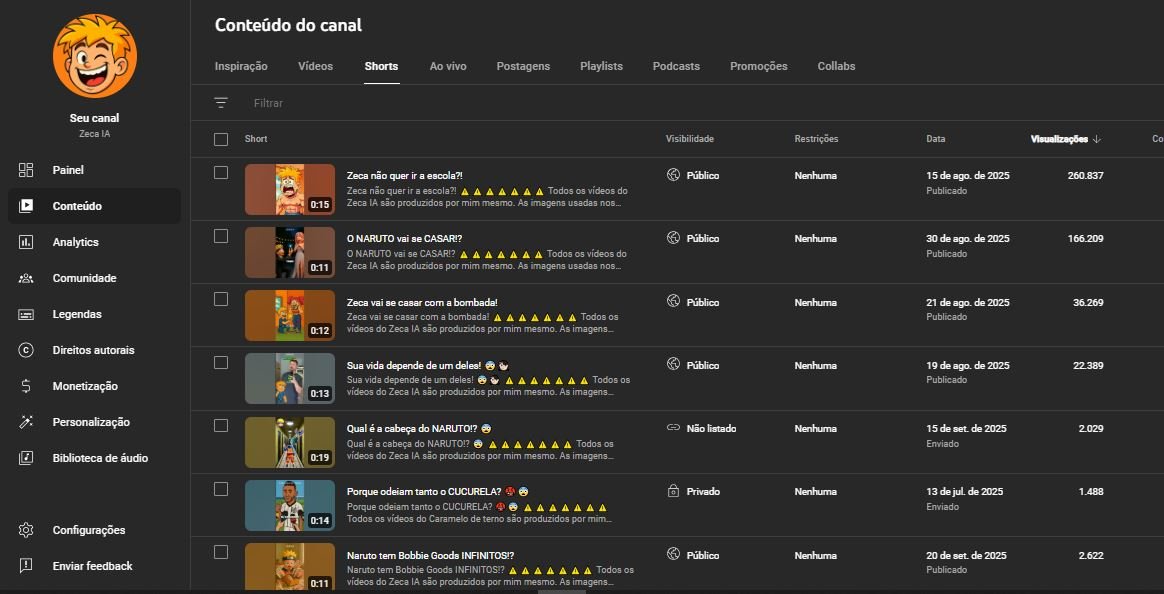Click the Monetização dollar icon
The height and width of the screenshot is (594, 1164).
coord(27,386)
